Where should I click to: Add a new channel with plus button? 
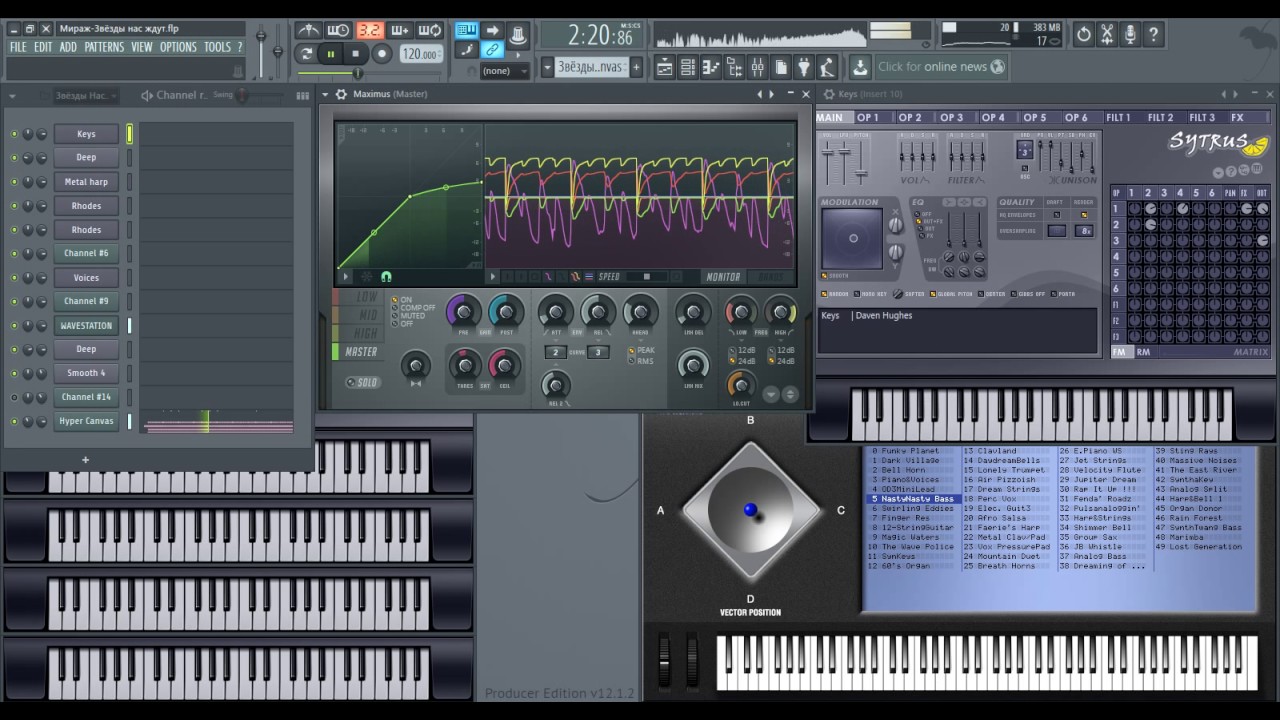(85, 460)
